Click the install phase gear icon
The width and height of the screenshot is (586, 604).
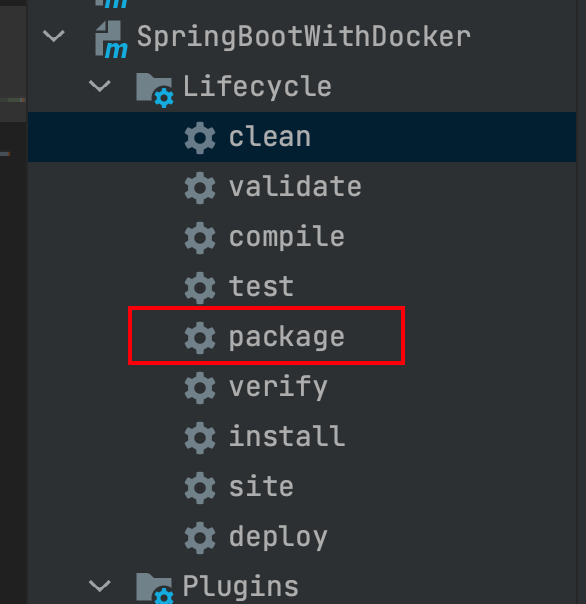pyautogui.click(x=200, y=438)
